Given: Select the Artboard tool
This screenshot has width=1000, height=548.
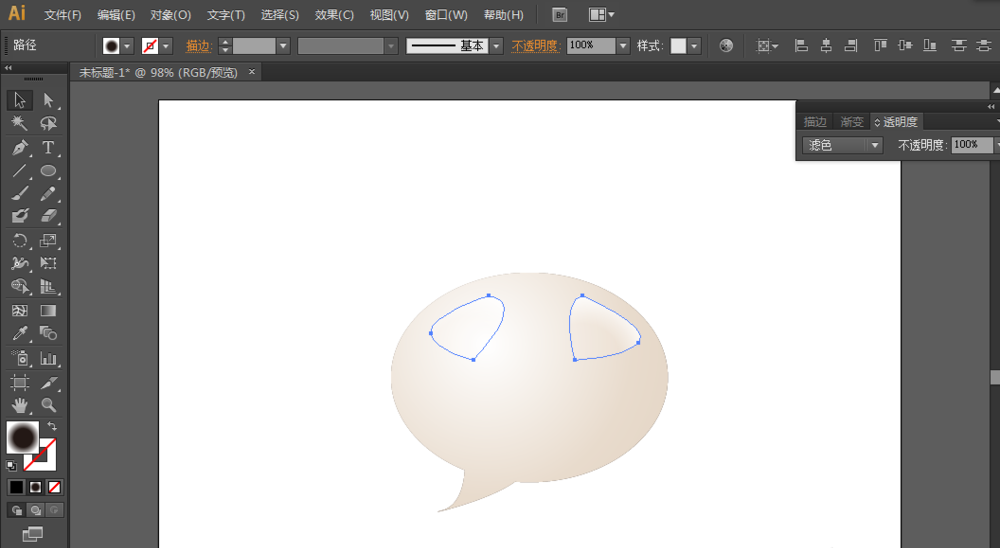Looking at the screenshot, I should point(20,382).
